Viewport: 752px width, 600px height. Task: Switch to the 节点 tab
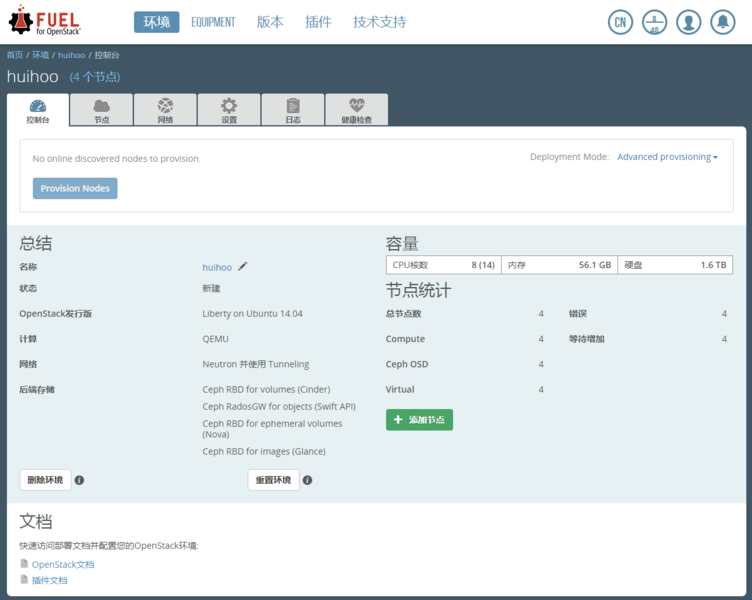[x=101, y=110]
